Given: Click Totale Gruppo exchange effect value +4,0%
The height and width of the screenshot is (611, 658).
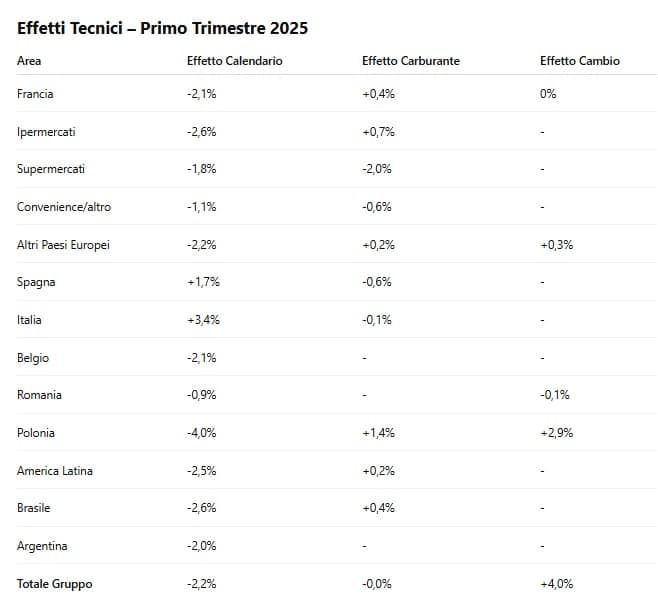Looking at the screenshot, I should 556,584.
